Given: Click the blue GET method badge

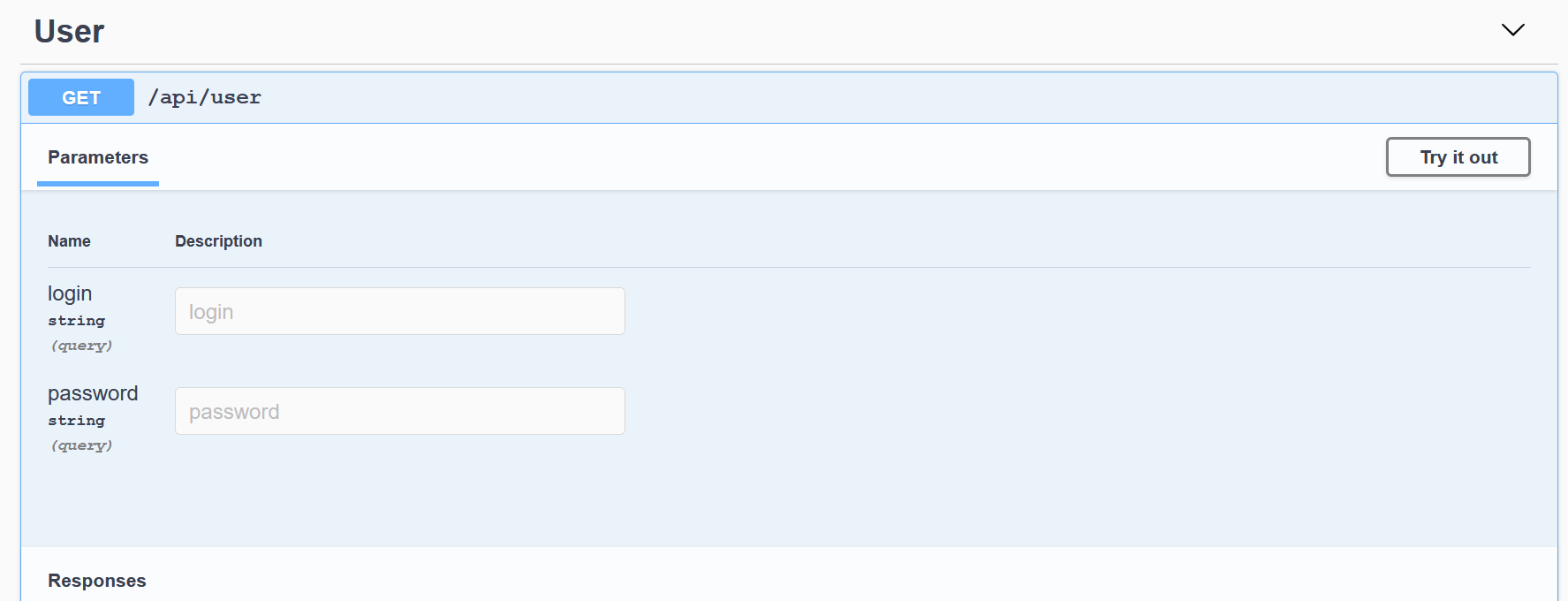Looking at the screenshot, I should pos(81,97).
